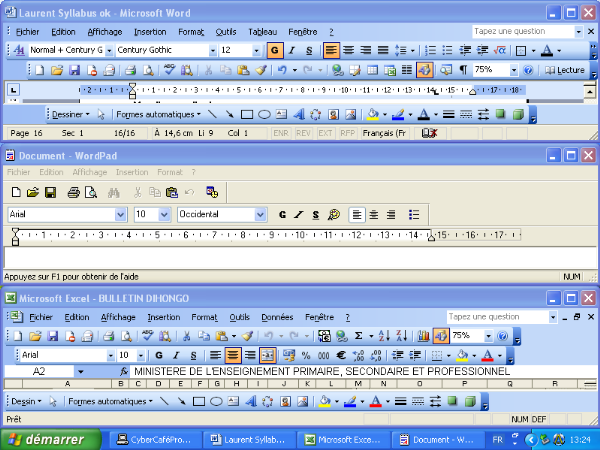Screen dimensions: 600x450
Task: Click the Percent style button in Excel
Action: tap(306, 355)
